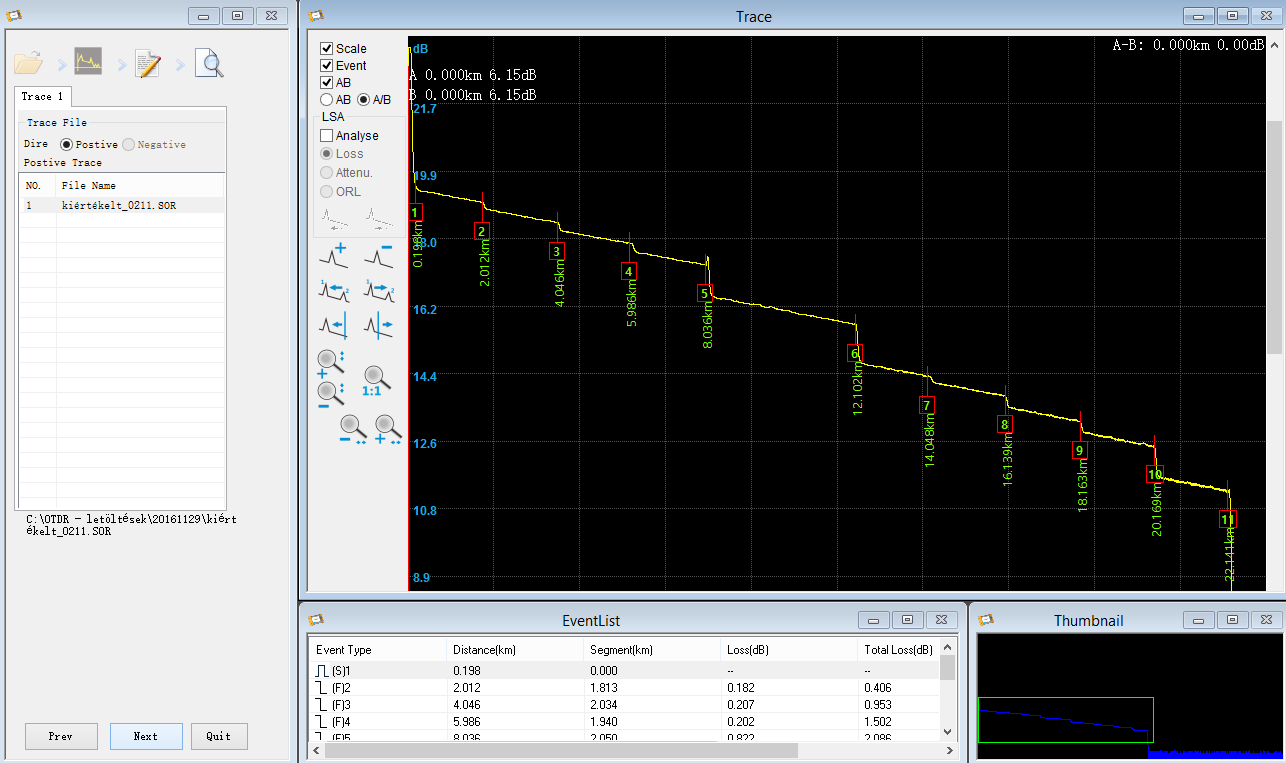Viewport: 1286px width, 763px height.
Task: Toggle the Event checkbox
Action: (x=326, y=65)
